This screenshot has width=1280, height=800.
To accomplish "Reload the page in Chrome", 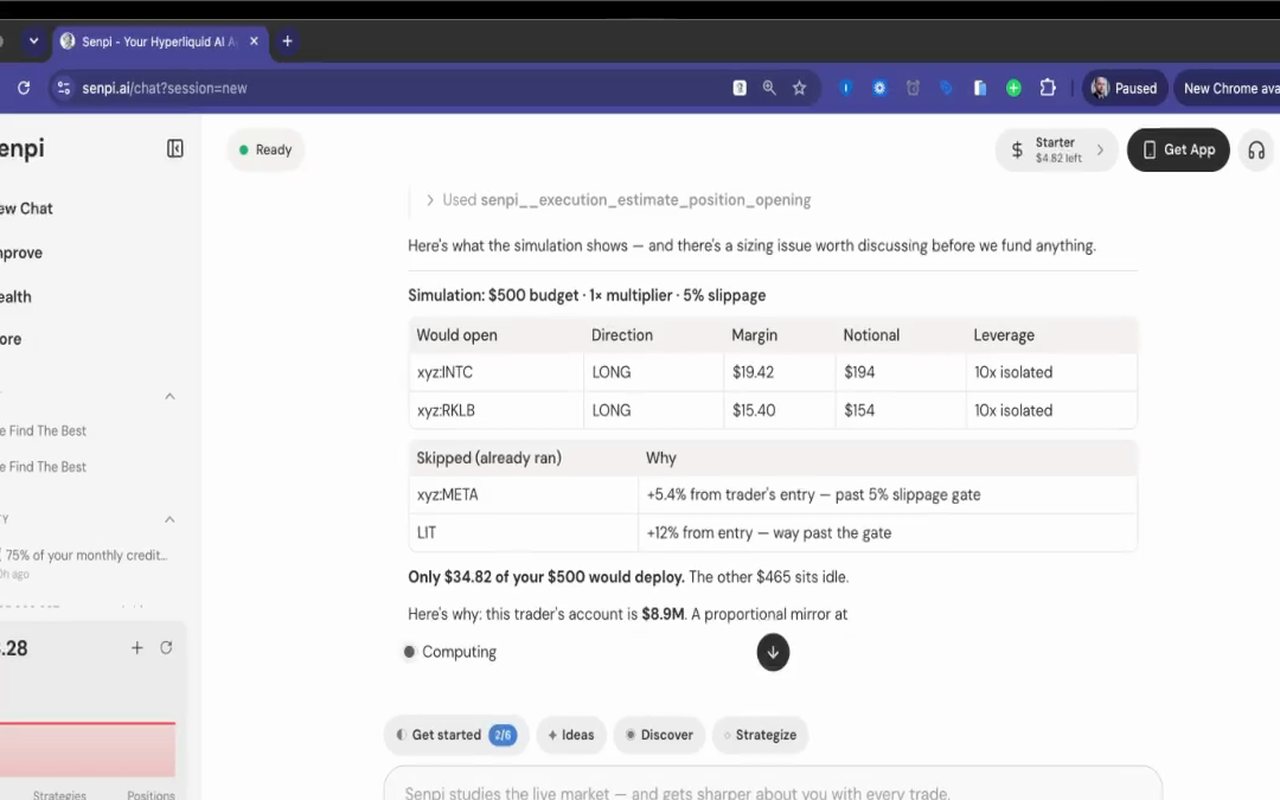I will [24, 88].
